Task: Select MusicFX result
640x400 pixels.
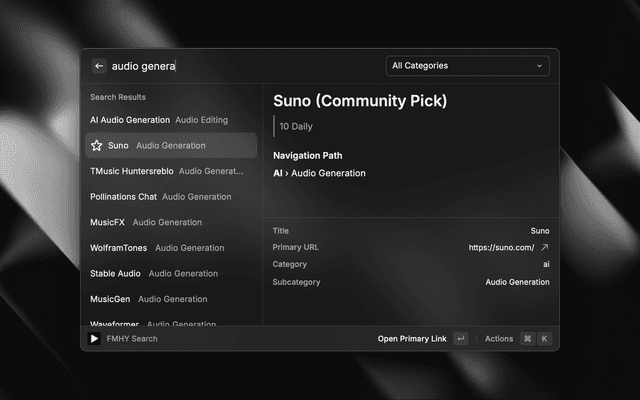Action: click(x=171, y=222)
